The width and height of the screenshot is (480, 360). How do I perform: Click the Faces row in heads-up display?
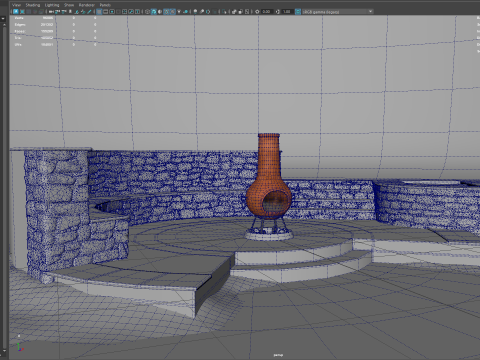pos(55,31)
